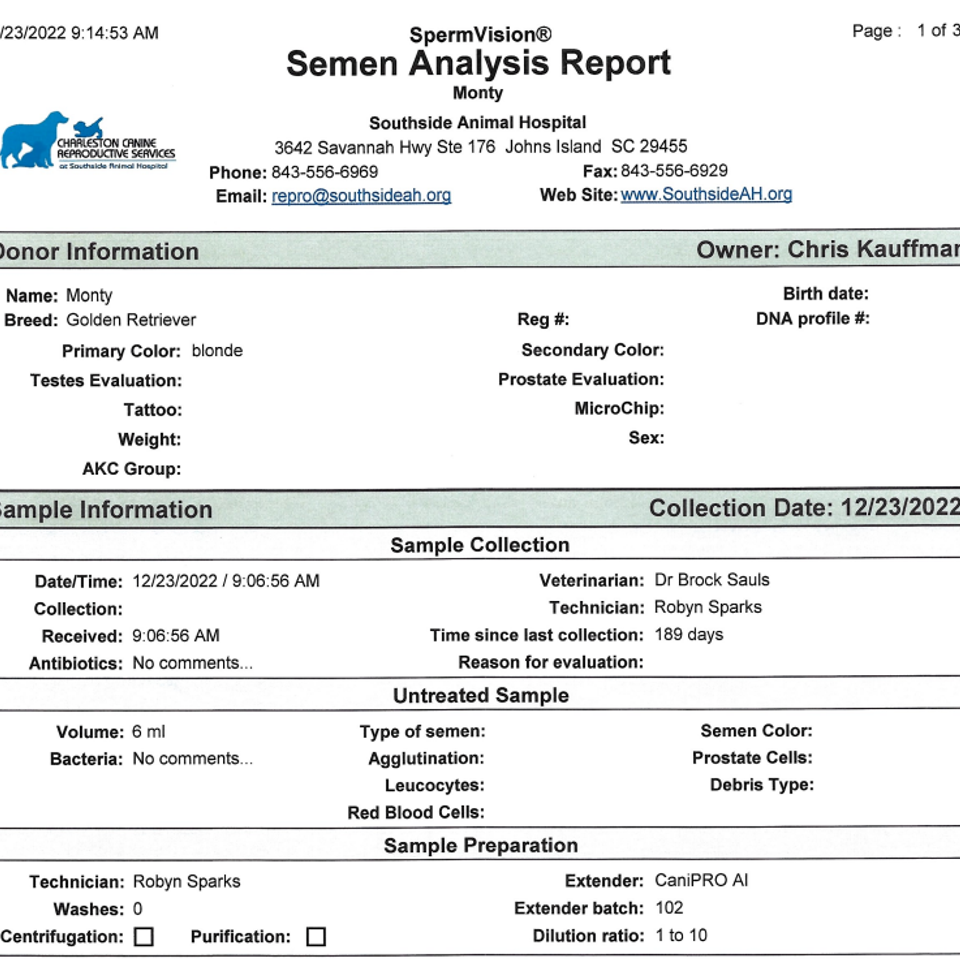Click the 'Weight:' label
This screenshot has height=960, width=960.
pyautogui.click(x=149, y=439)
